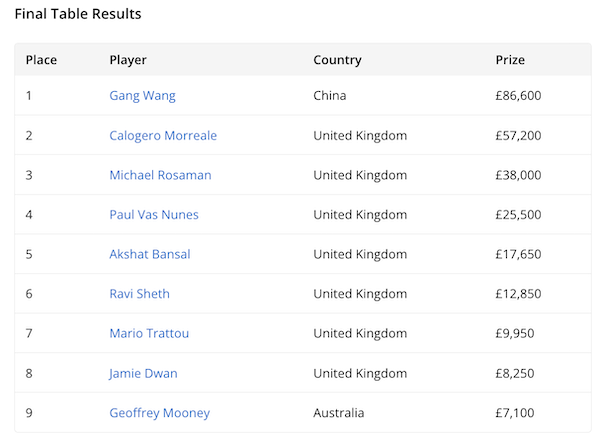Visit Mario Trattou's player page
This screenshot has width=600, height=441.
pos(149,333)
